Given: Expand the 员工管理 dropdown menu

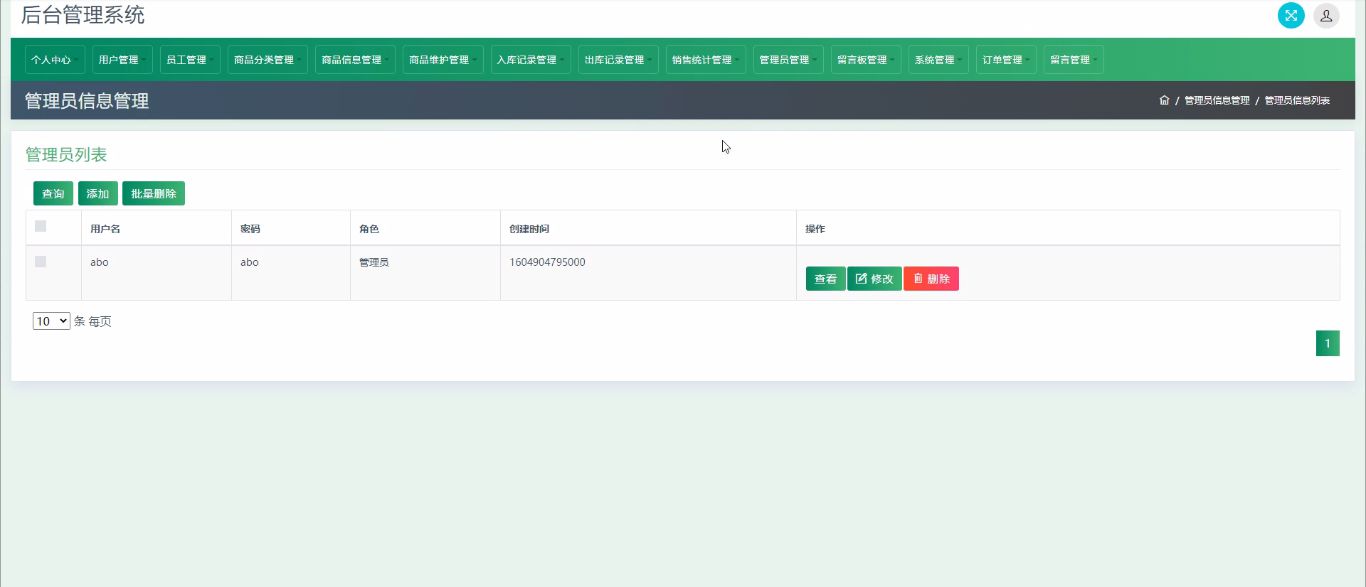Looking at the screenshot, I should (190, 60).
